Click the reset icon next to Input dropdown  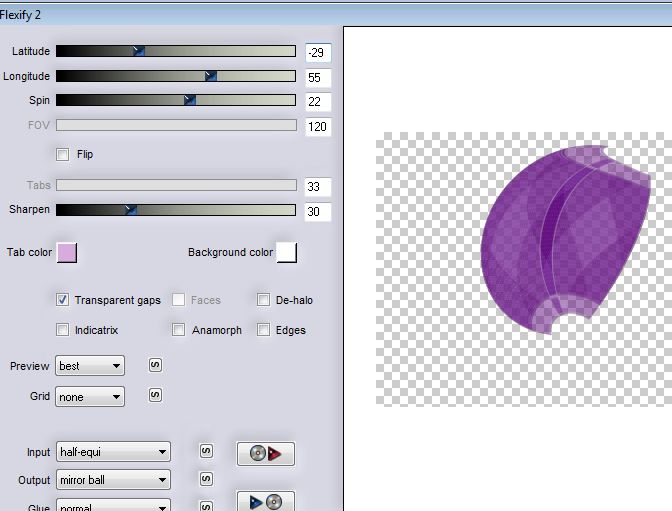206,451
